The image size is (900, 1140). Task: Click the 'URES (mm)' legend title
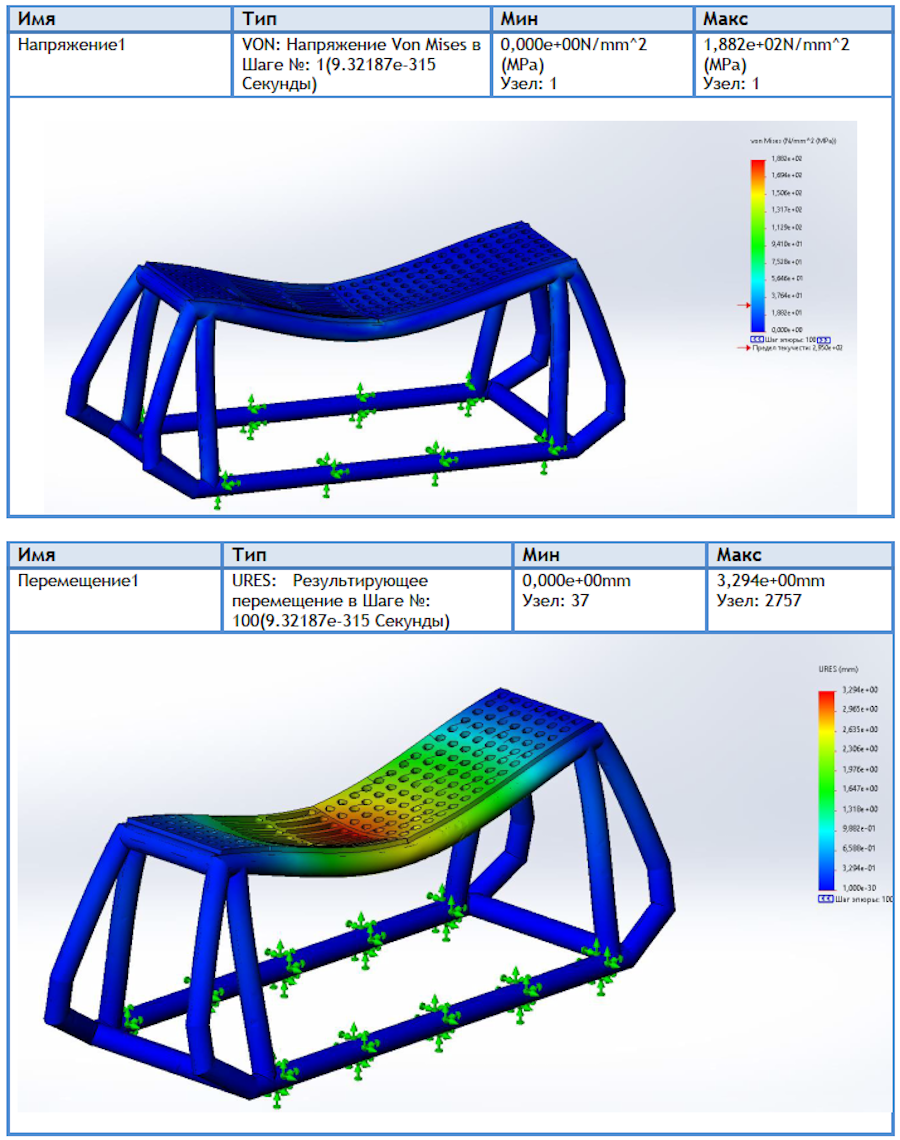[838, 669]
